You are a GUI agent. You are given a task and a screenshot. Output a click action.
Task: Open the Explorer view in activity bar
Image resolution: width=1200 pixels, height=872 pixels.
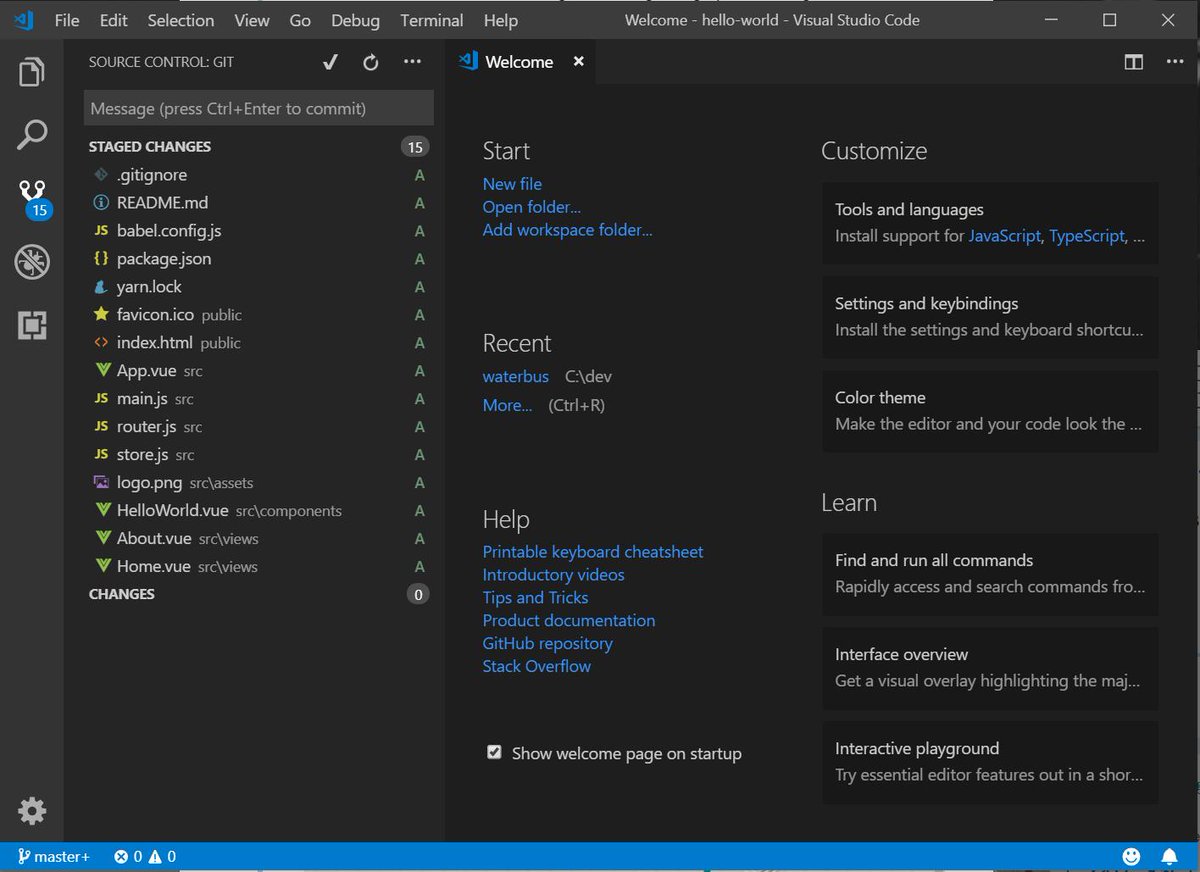pyautogui.click(x=32, y=73)
